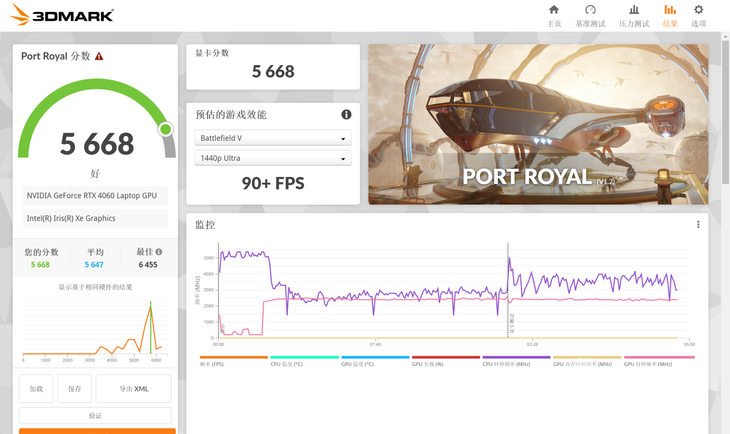Go to the 主页 home tab

point(554,16)
